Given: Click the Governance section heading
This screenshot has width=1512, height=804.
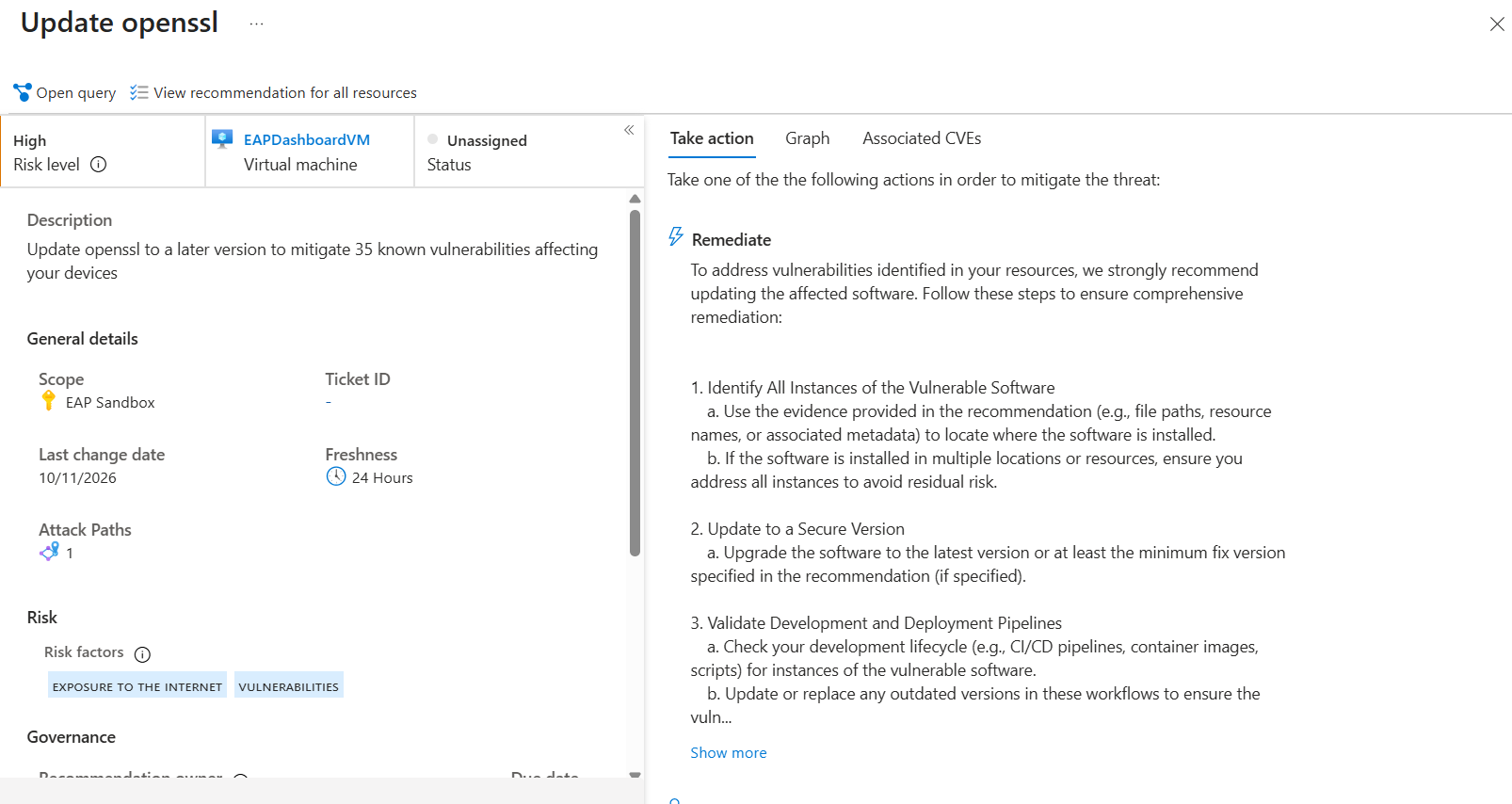Looking at the screenshot, I should (x=72, y=737).
